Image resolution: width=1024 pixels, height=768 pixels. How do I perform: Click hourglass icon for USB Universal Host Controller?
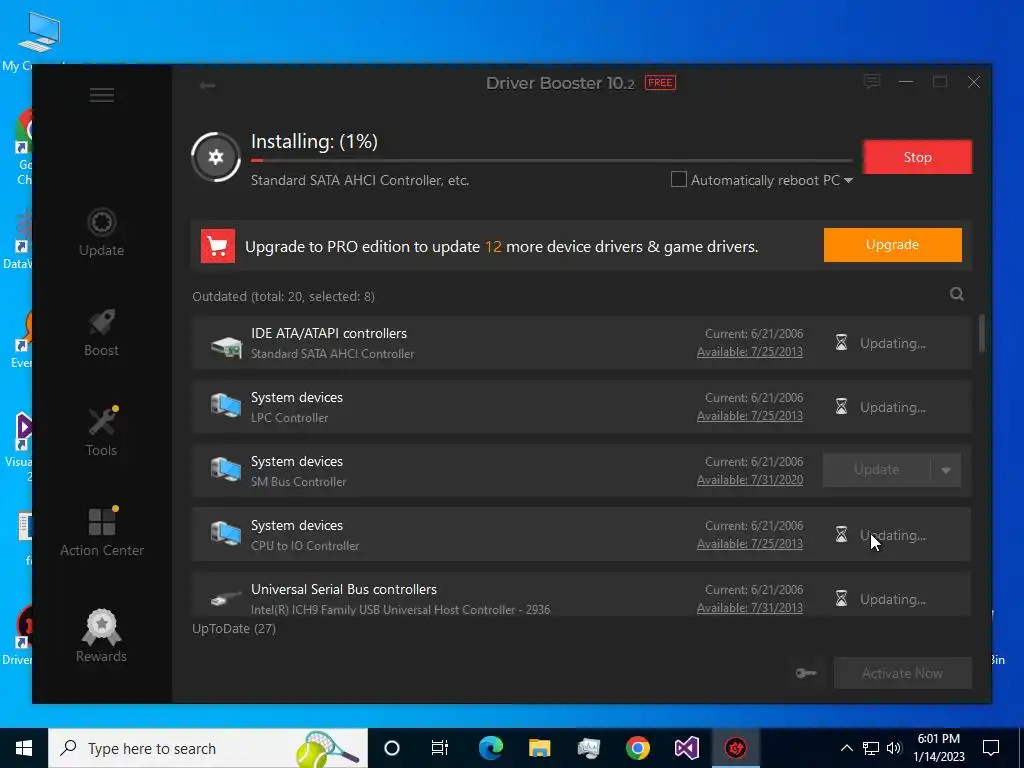point(842,598)
